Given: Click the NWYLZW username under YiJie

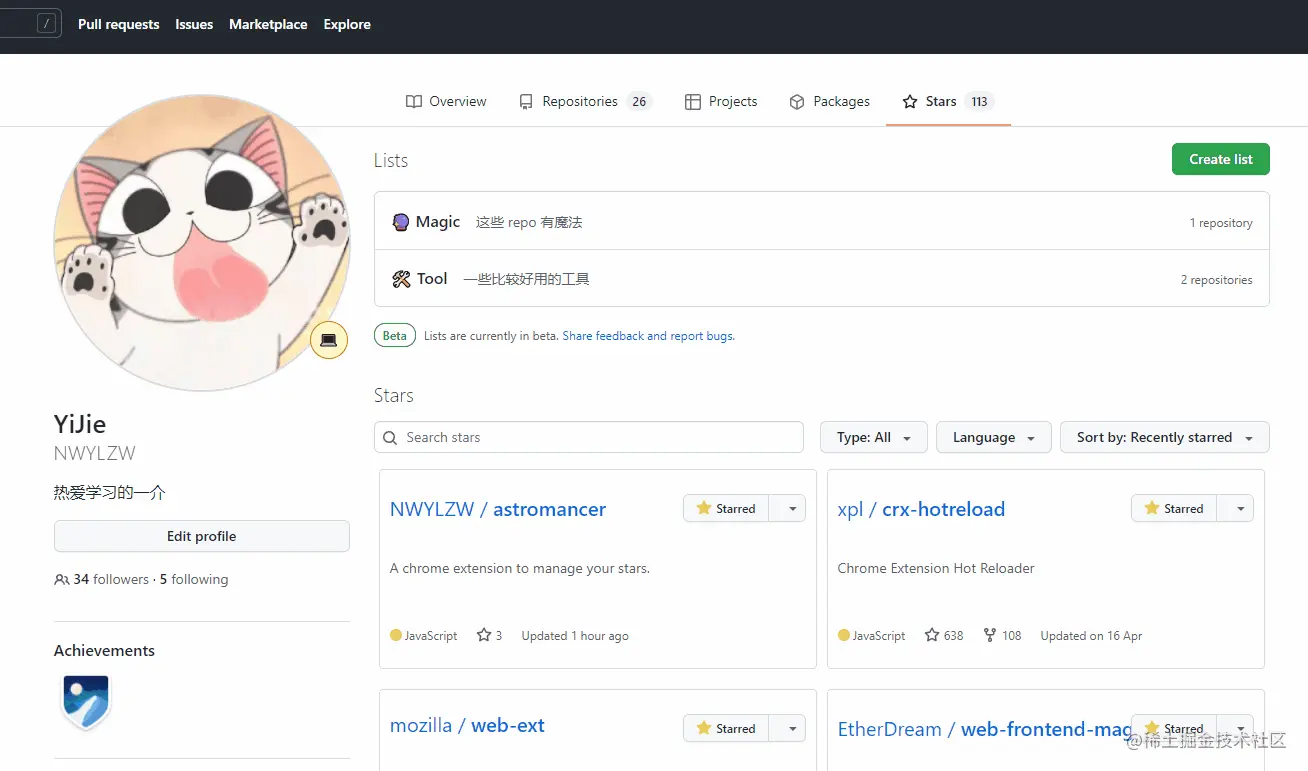Looking at the screenshot, I should [95, 453].
